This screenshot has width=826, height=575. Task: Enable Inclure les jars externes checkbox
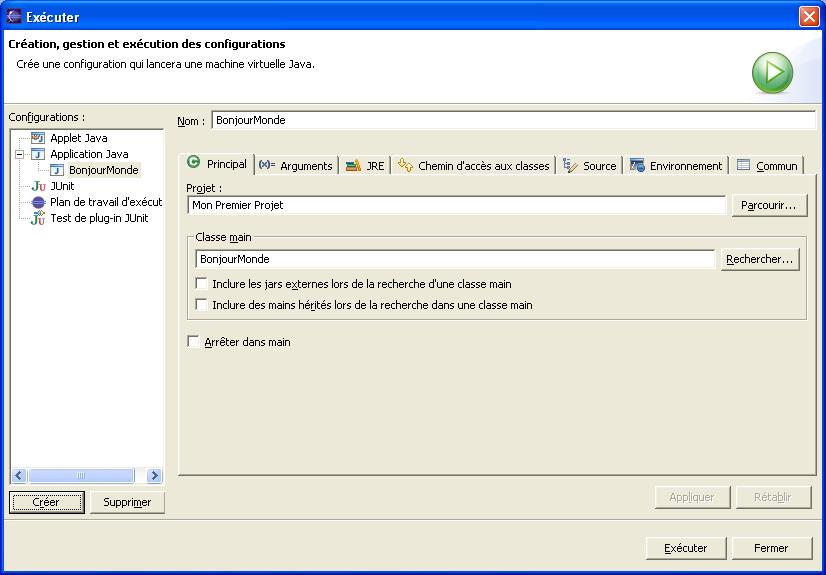coord(202,284)
